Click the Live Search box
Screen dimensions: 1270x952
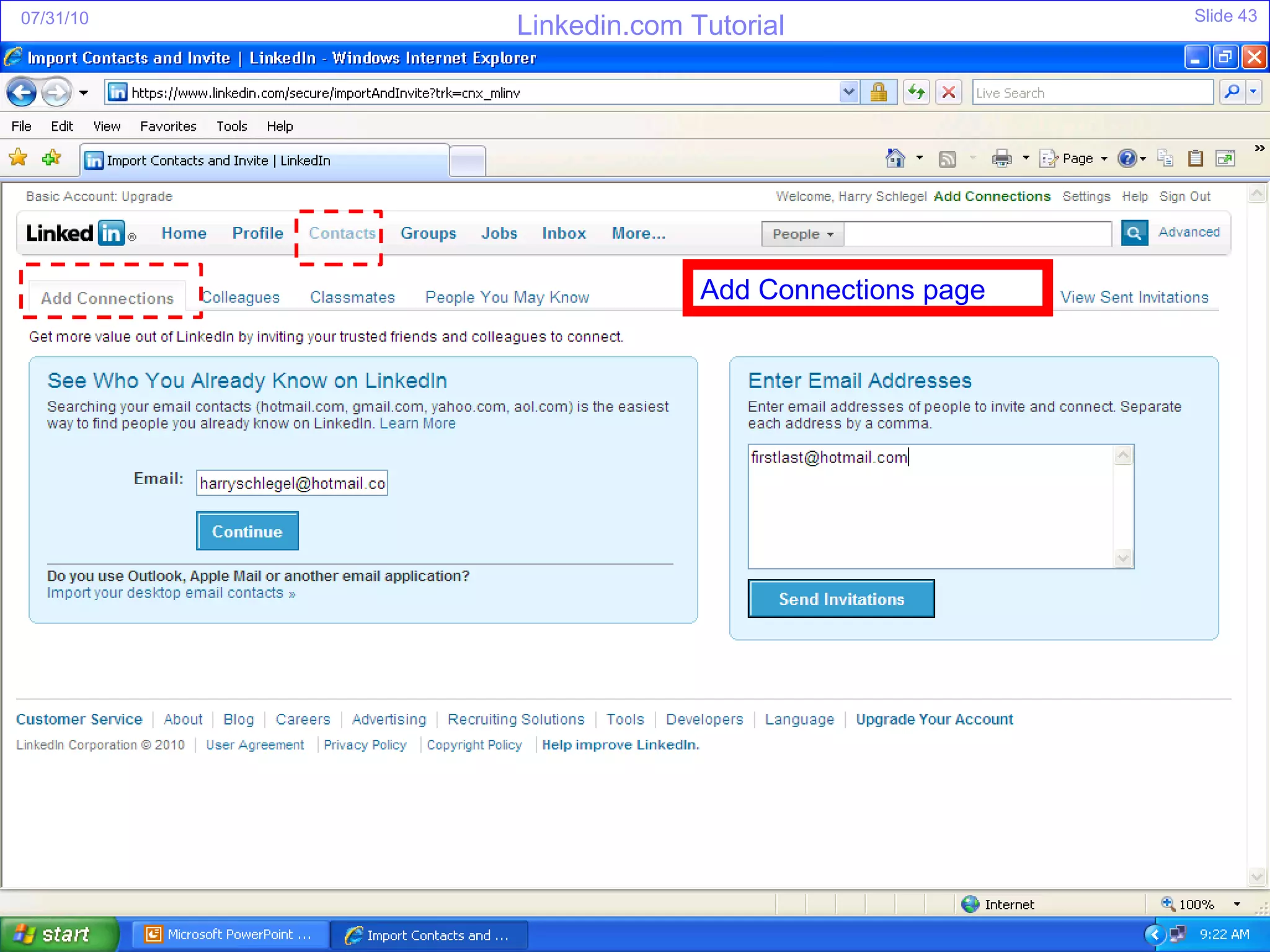coord(1092,92)
